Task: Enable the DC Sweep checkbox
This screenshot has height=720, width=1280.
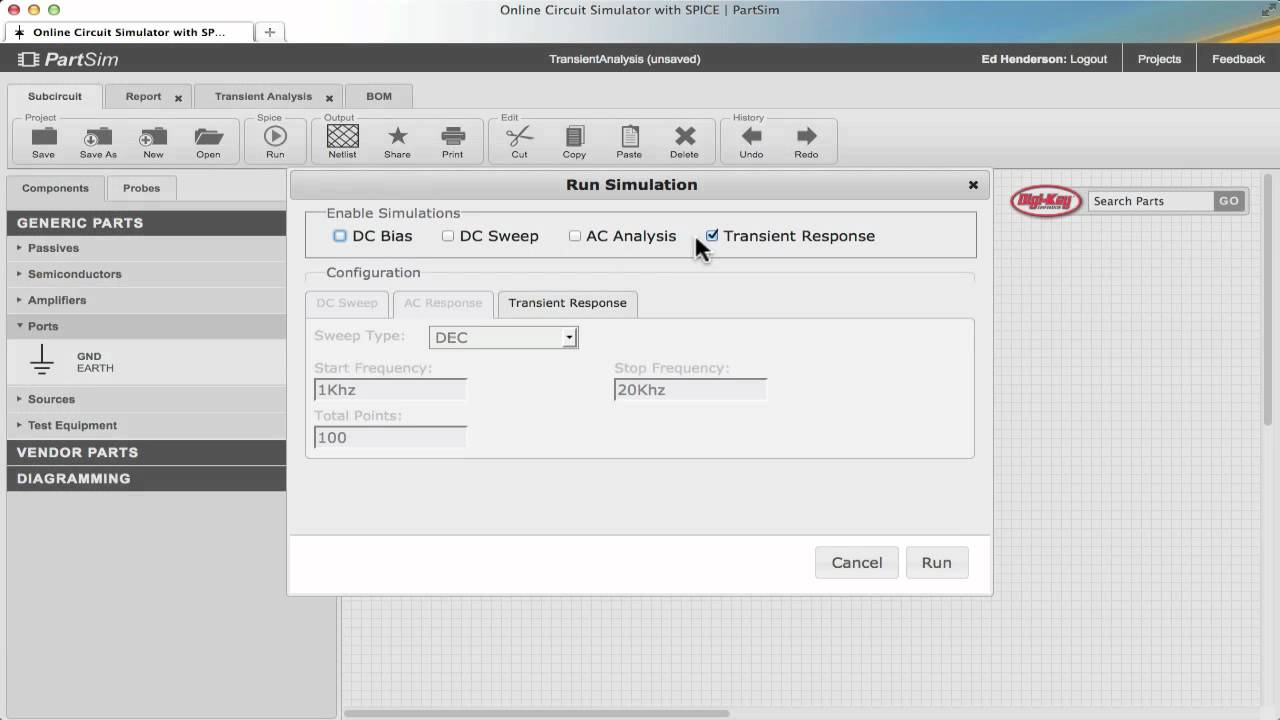Action: point(448,236)
